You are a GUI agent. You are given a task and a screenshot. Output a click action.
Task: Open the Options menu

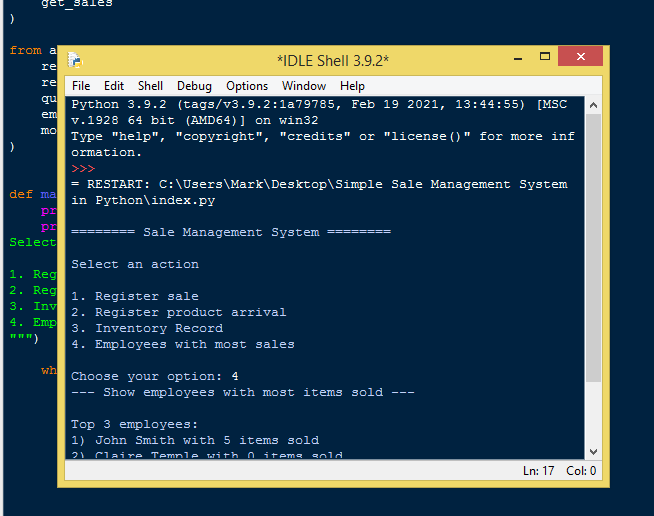247,86
